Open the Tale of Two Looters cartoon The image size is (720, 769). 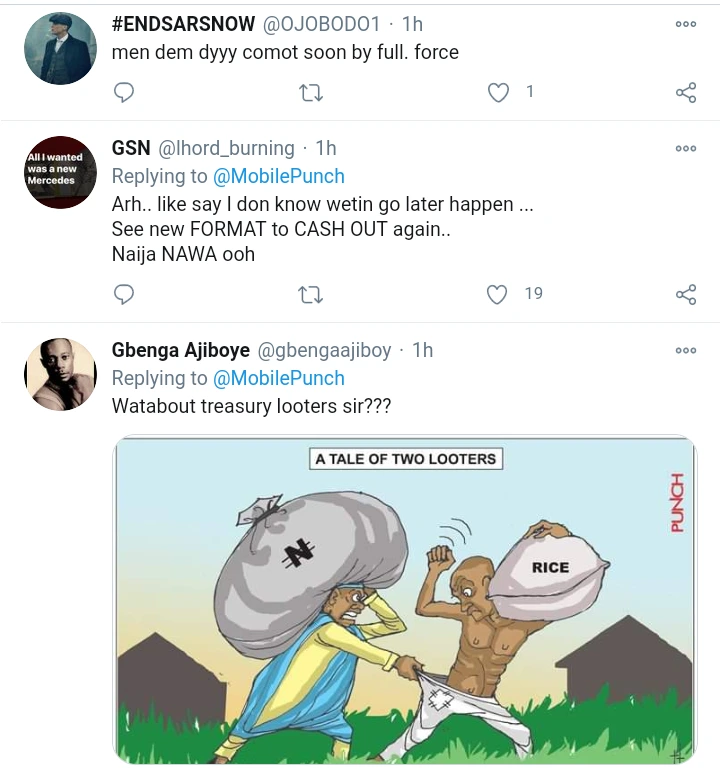click(404, 600)
